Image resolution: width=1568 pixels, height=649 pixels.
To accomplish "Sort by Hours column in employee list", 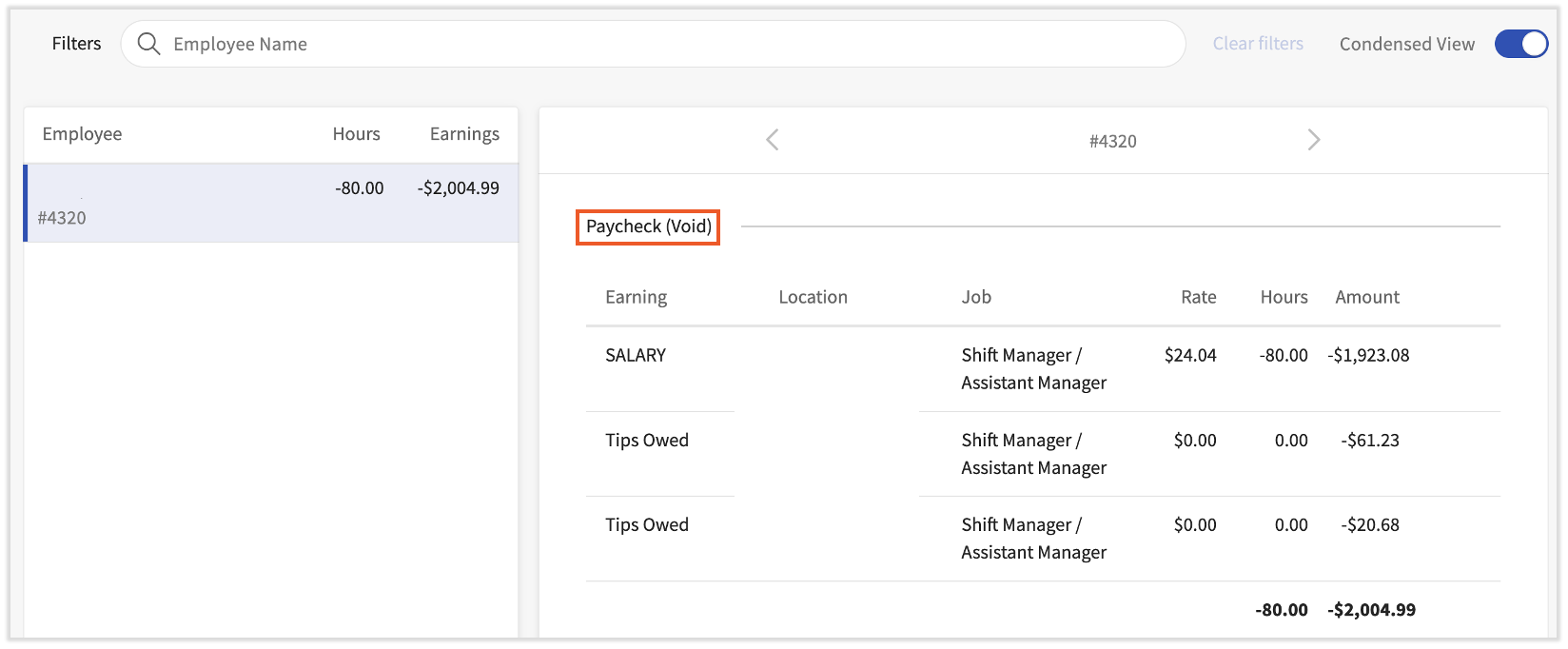I will pyautogui.click(x=356, y=134).
